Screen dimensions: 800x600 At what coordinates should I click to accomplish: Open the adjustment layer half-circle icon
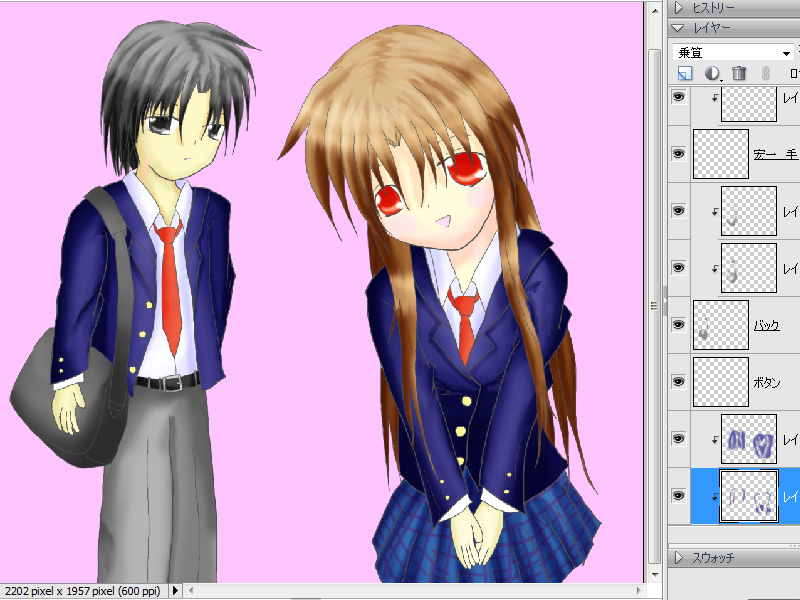713,73
